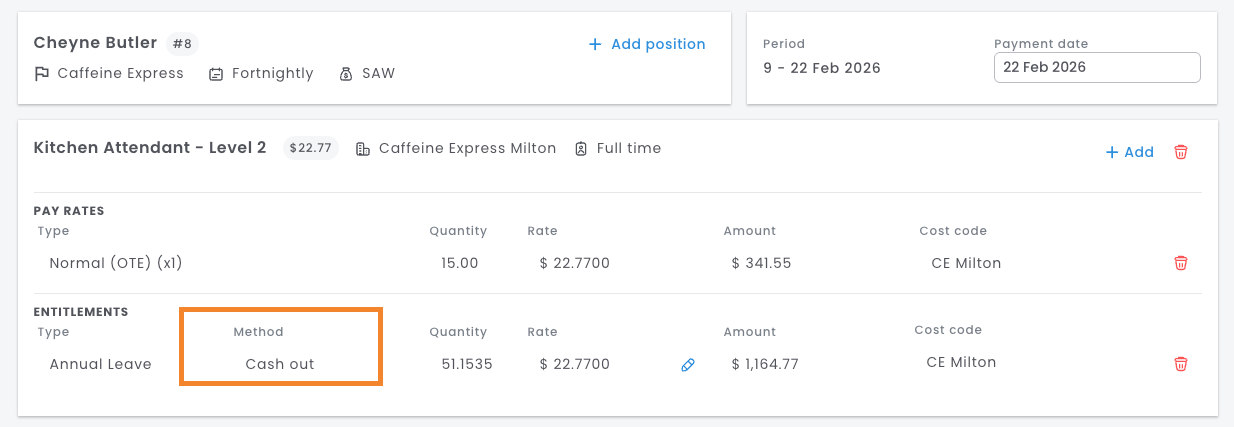Click the badge icon beside Full time

(581, 148)
